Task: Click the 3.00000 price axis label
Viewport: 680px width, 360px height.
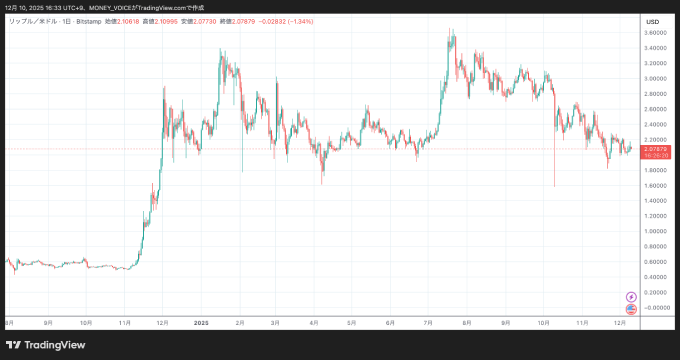Action: point(655,79)
